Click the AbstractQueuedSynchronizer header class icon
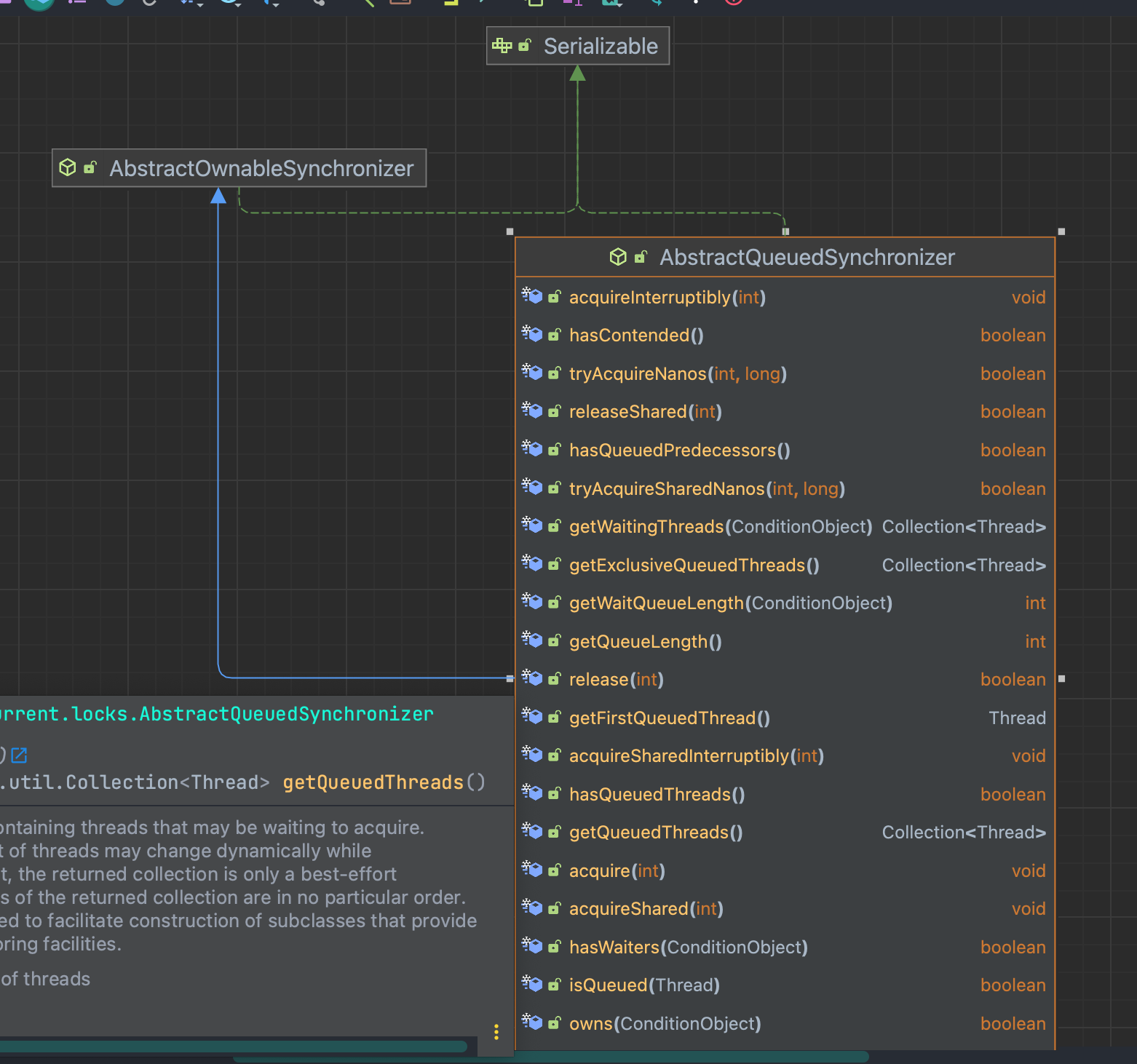 coord(618,257)
